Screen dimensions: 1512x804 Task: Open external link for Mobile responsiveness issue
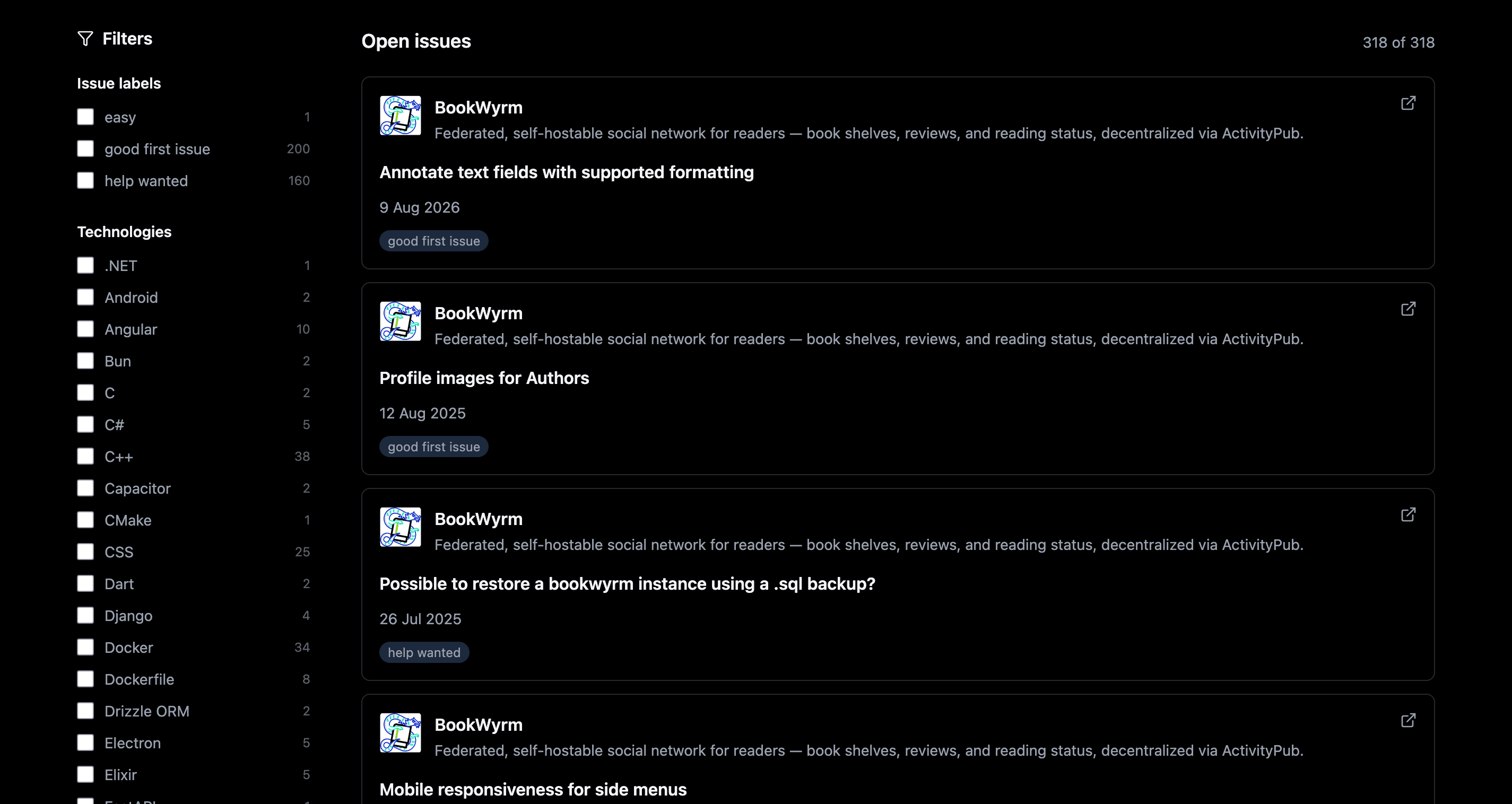point(1408,721)
